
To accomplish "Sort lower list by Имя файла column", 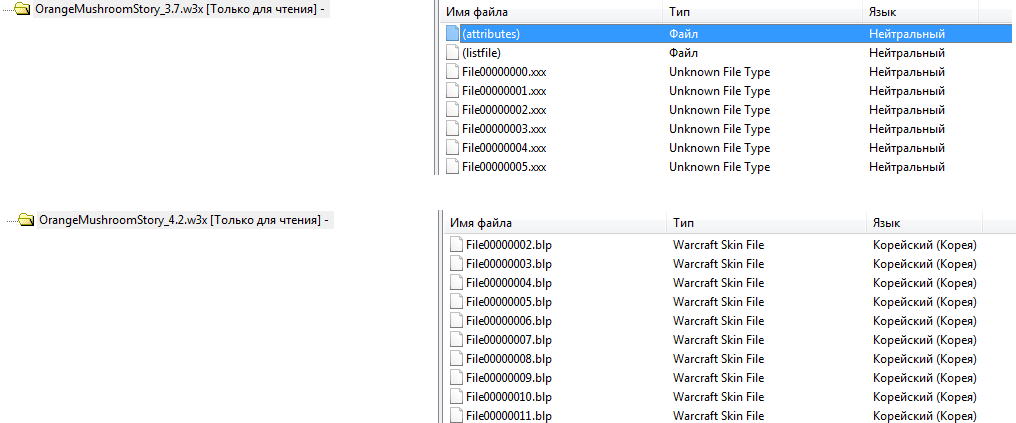I will (x=555, y=223).
